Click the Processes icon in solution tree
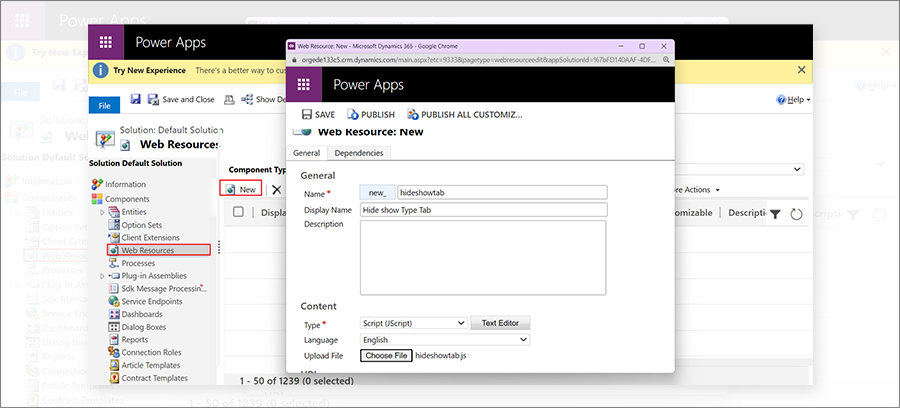 [x=114, y=263]
